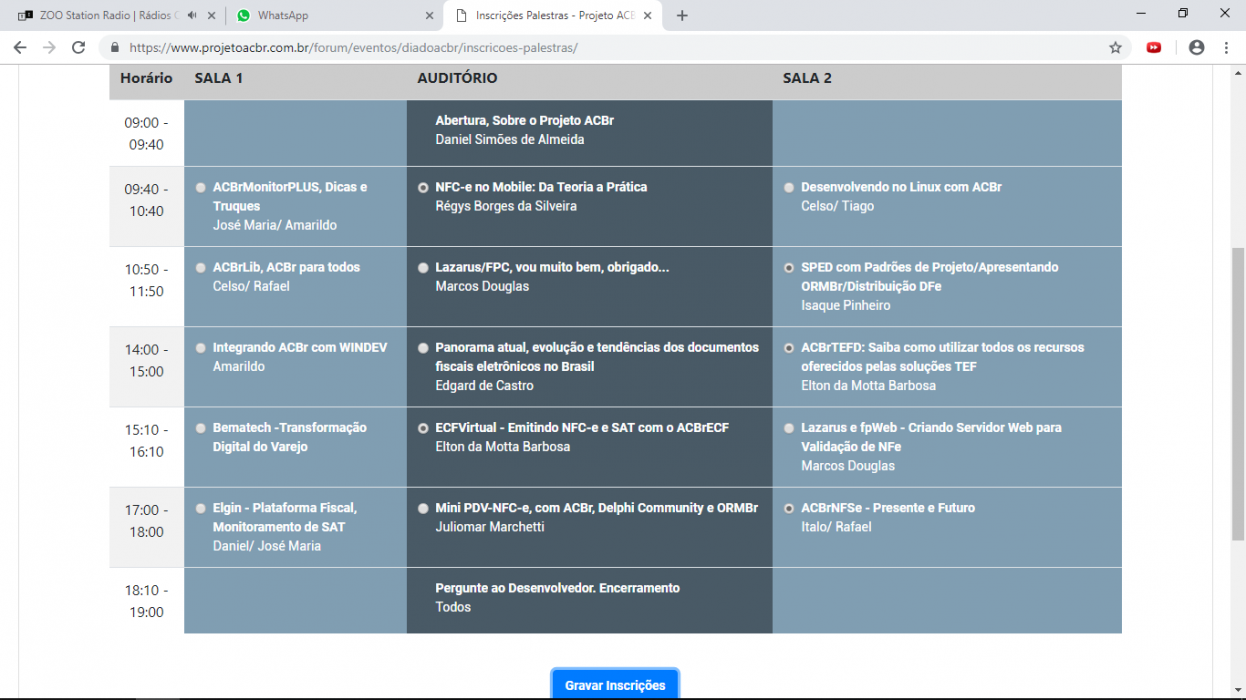Screen dimensions: 1246x700
Task: Choose Bematech Transformação Digital radio
Action: click(201, 427)
